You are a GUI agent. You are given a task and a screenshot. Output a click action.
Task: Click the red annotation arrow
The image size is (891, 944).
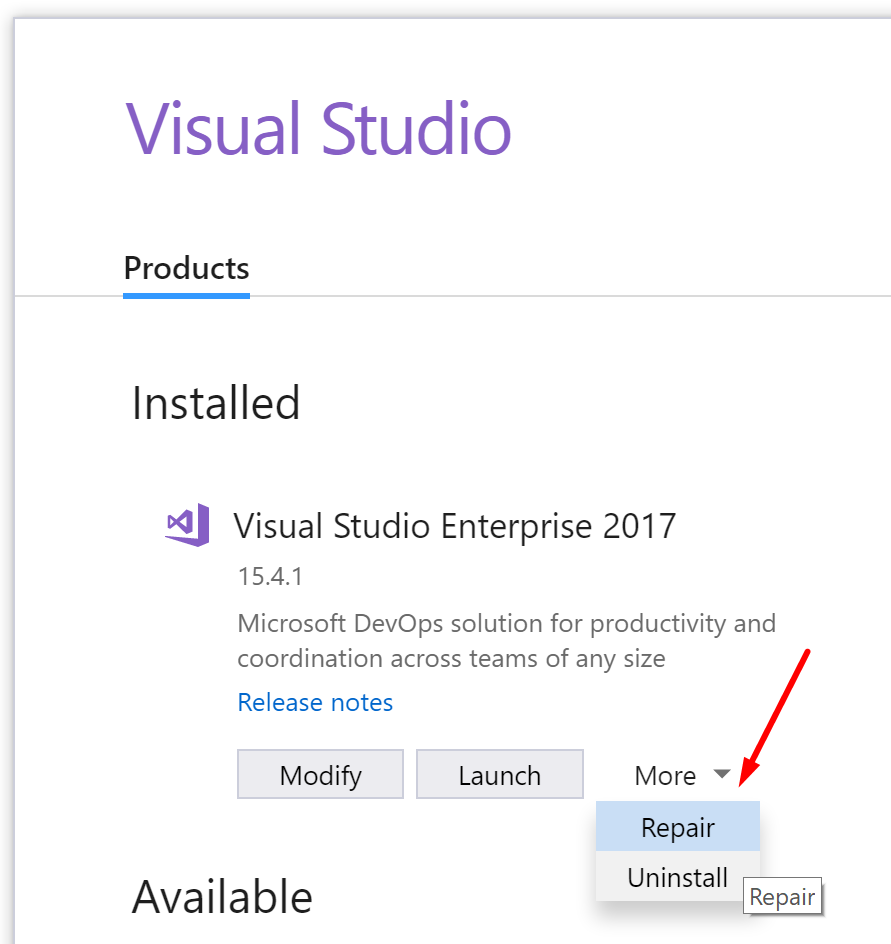774,717
